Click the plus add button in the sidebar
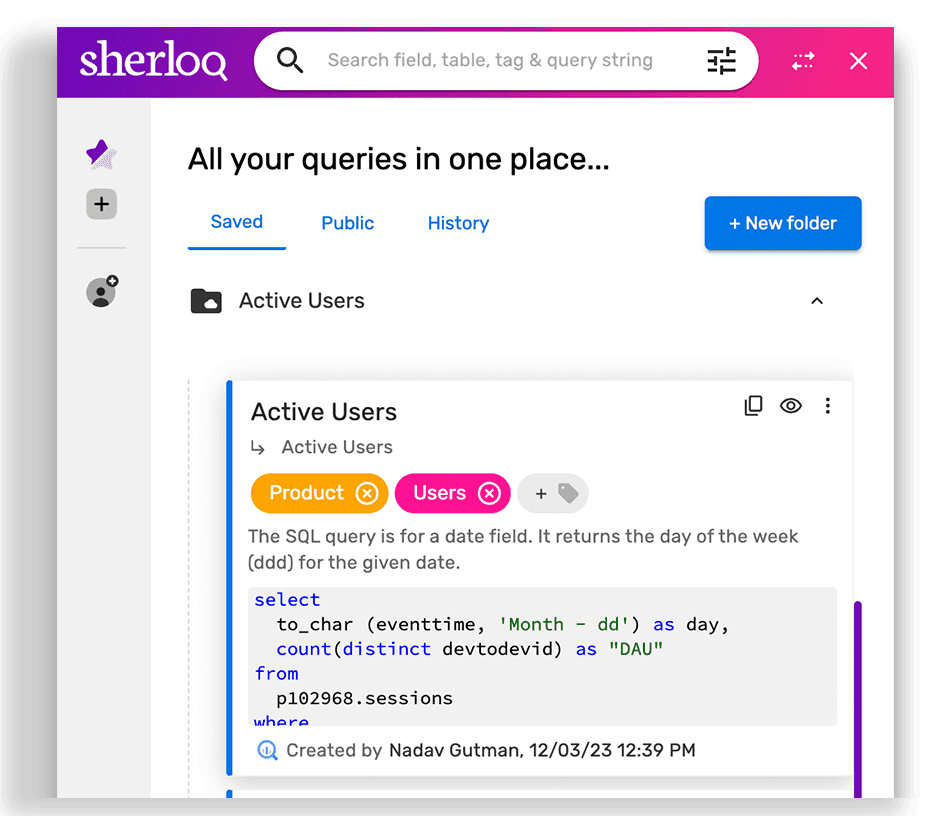Viewport: 949px width, 816px height. click(101, 204)
